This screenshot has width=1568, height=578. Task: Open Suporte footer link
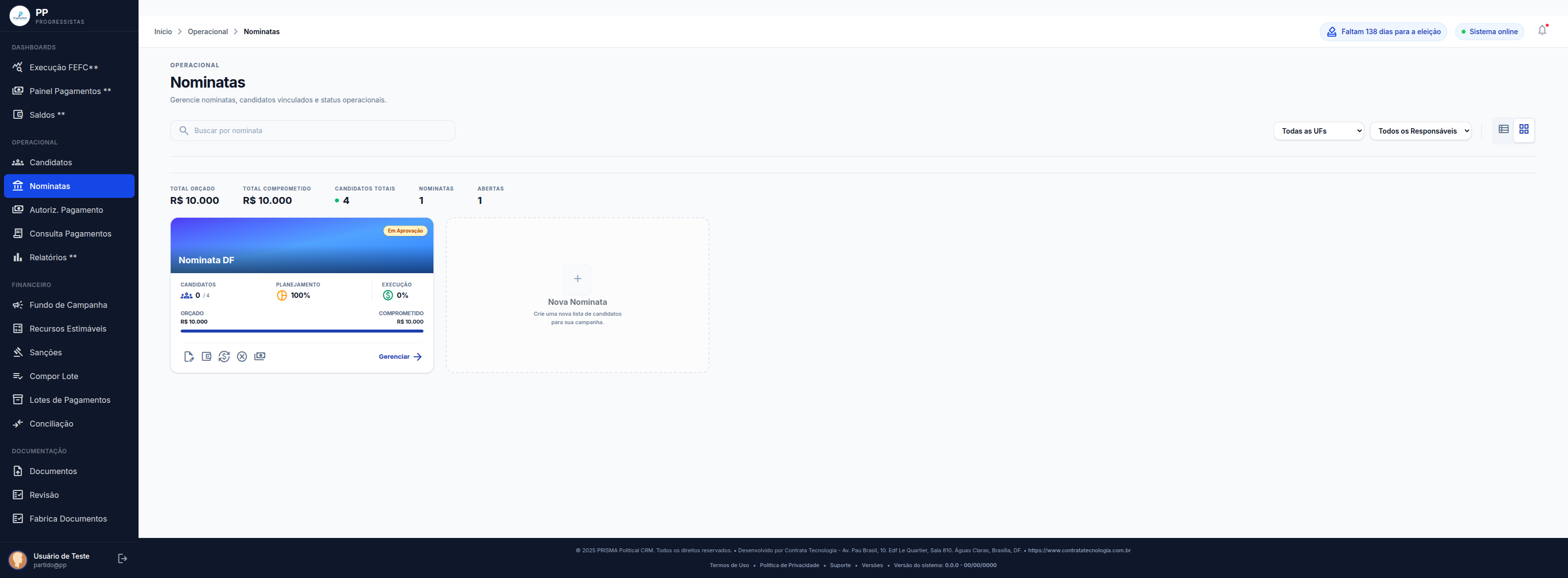pos(840,565)
